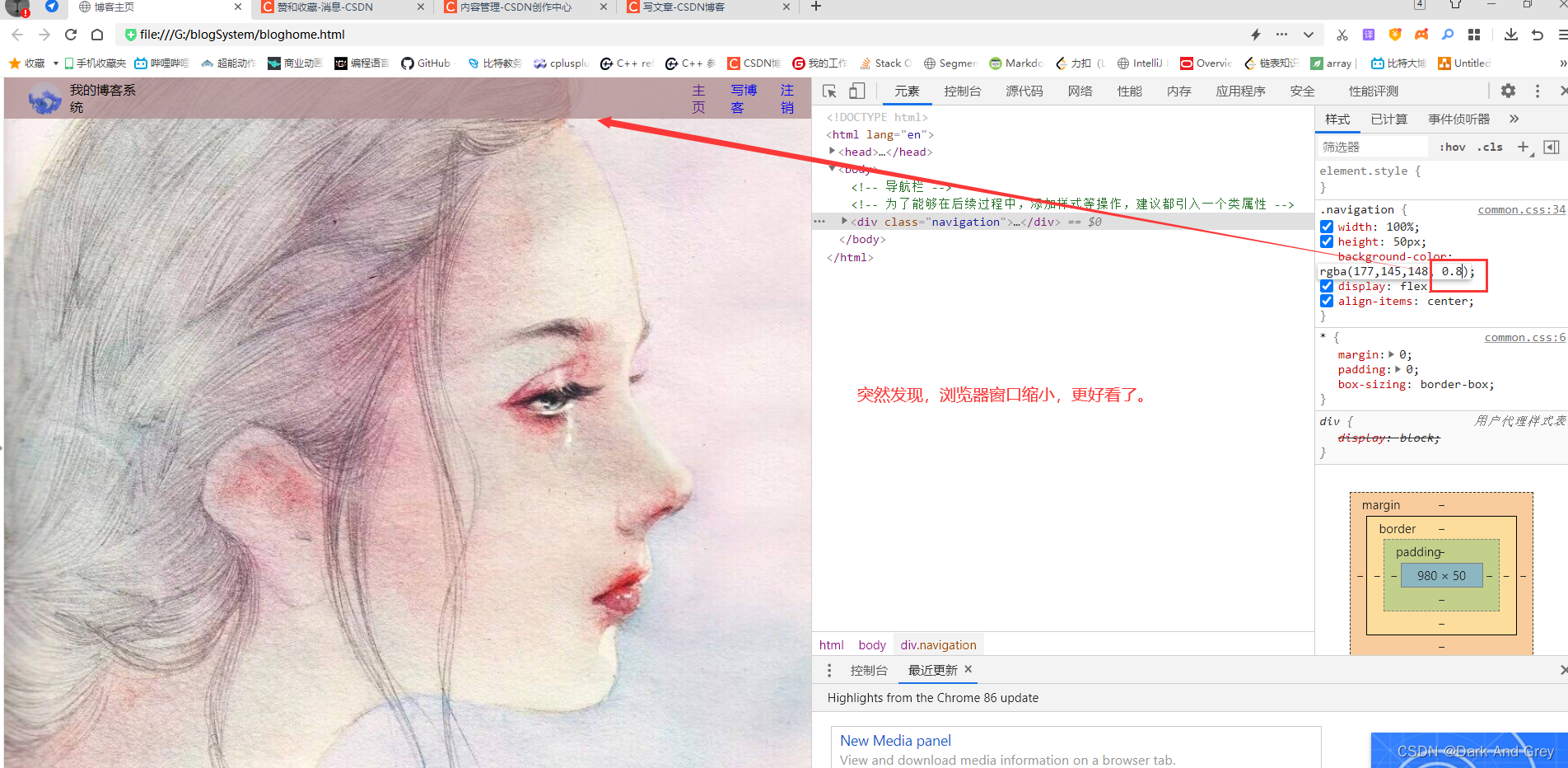Uncheck the display: flex style property

1327,286
